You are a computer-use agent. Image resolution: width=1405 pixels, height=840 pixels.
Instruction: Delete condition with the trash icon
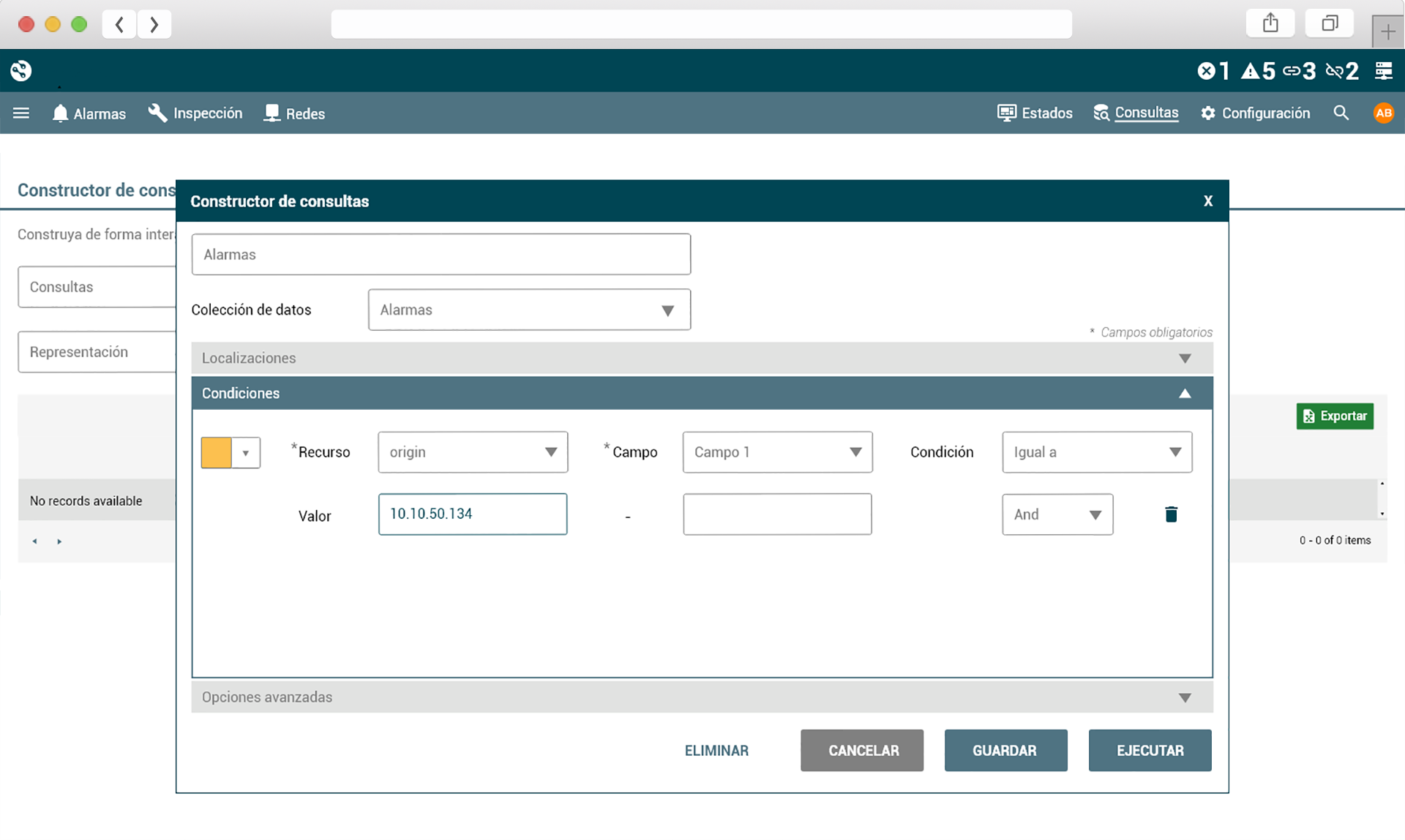pos(1171,514)
